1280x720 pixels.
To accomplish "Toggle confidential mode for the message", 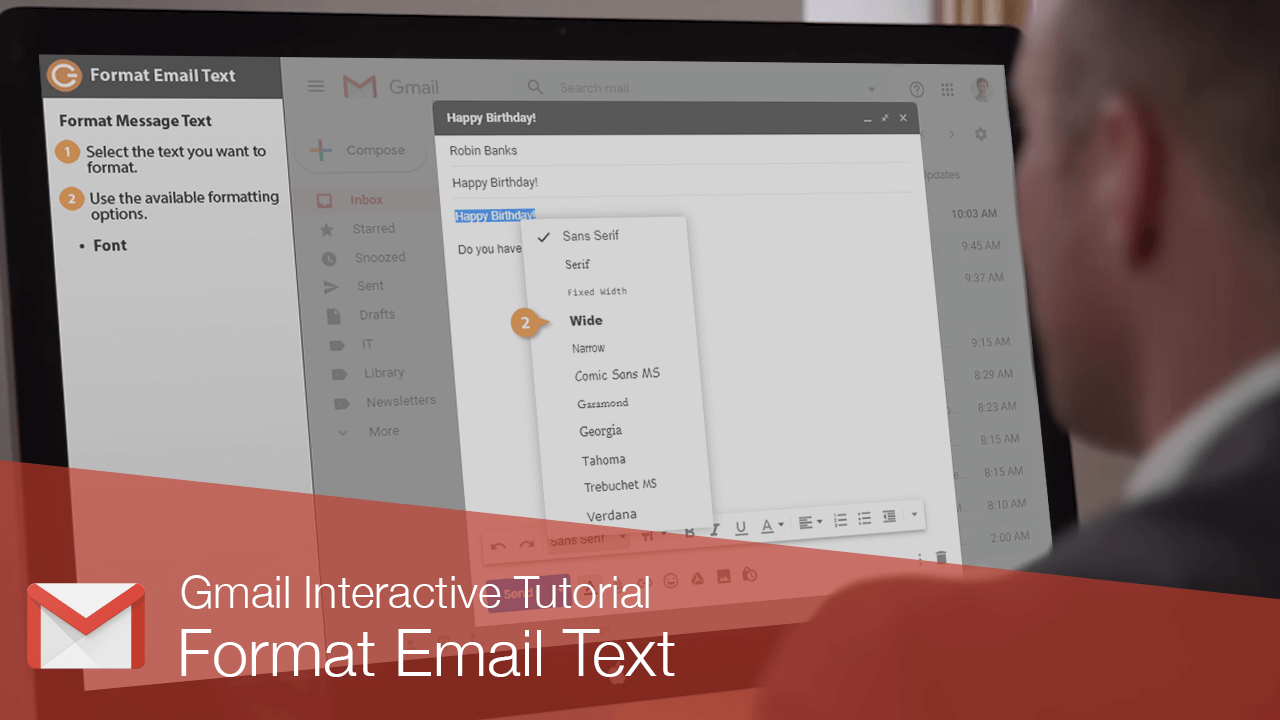I will click(750, 574).
